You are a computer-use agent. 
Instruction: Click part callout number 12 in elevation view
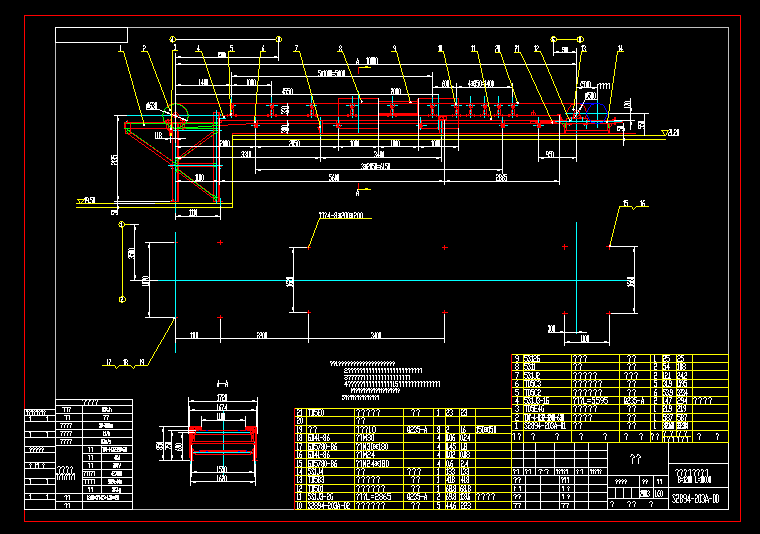click(536, 48)
